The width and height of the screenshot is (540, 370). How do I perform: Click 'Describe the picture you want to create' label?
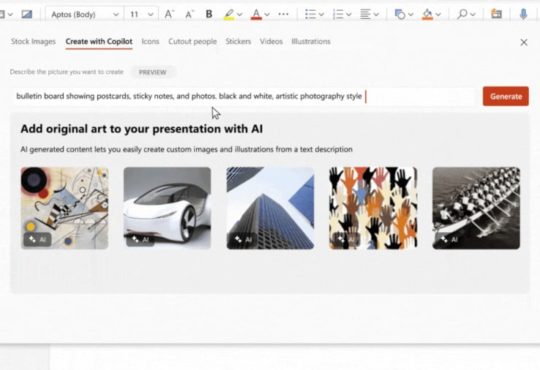click(x=67, y=72)
